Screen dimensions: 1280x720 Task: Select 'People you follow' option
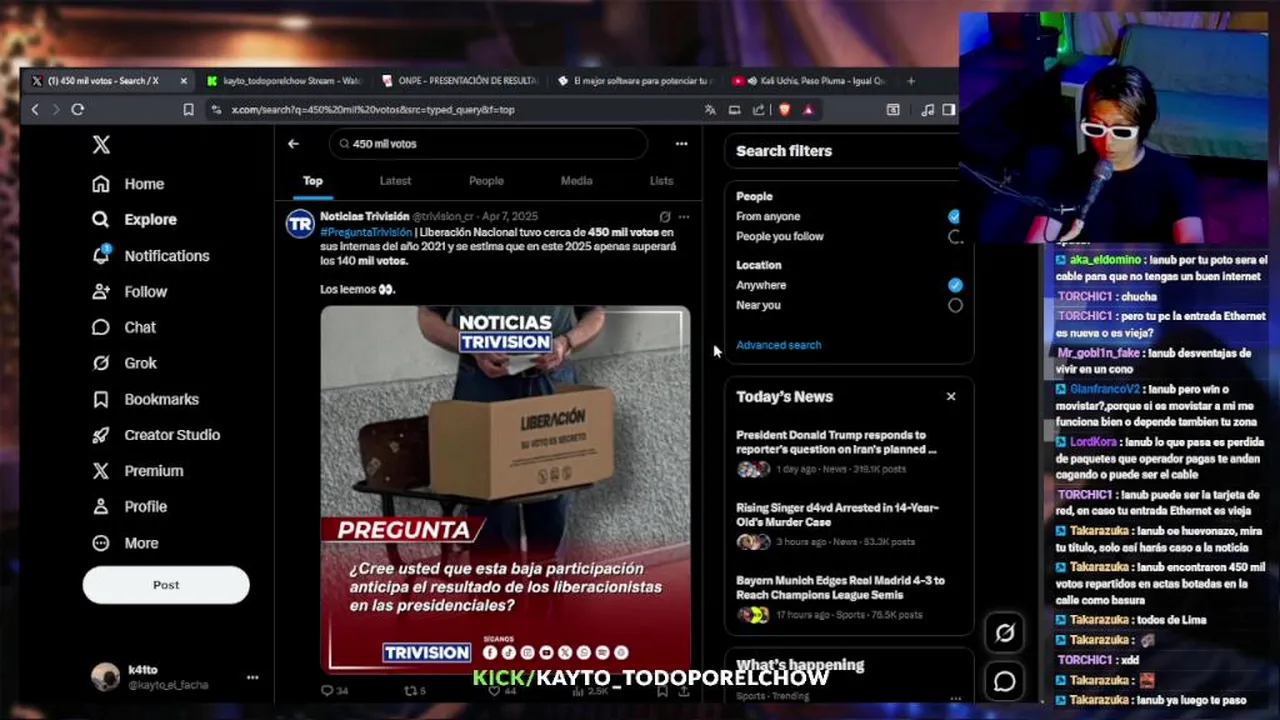955,237
